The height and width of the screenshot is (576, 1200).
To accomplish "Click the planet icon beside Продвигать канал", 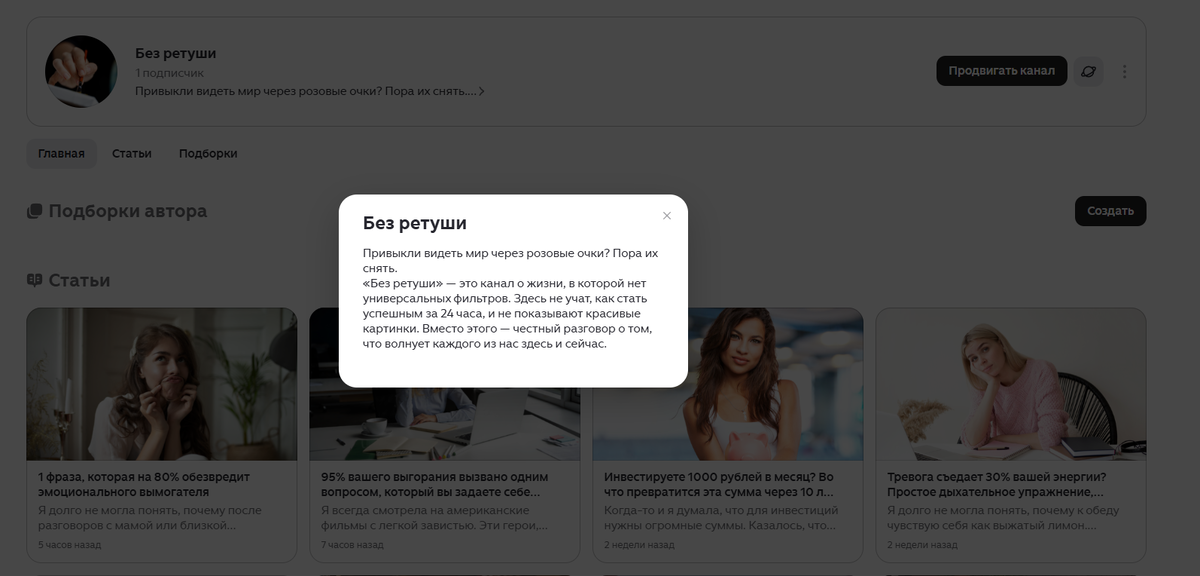I will (1090, 70).
